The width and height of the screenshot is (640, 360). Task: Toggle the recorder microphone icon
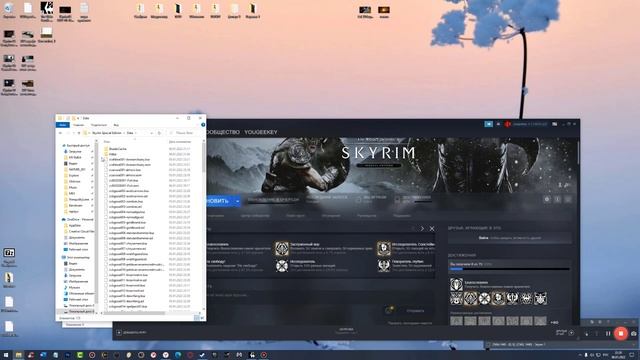click(x=587, y=333)
